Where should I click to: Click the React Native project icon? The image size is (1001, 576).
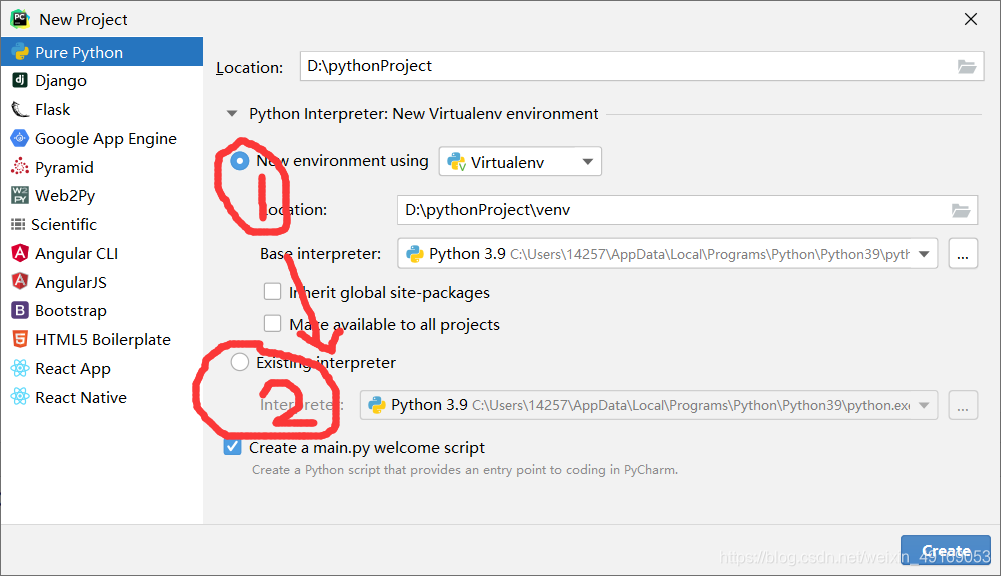coord(19,397)
